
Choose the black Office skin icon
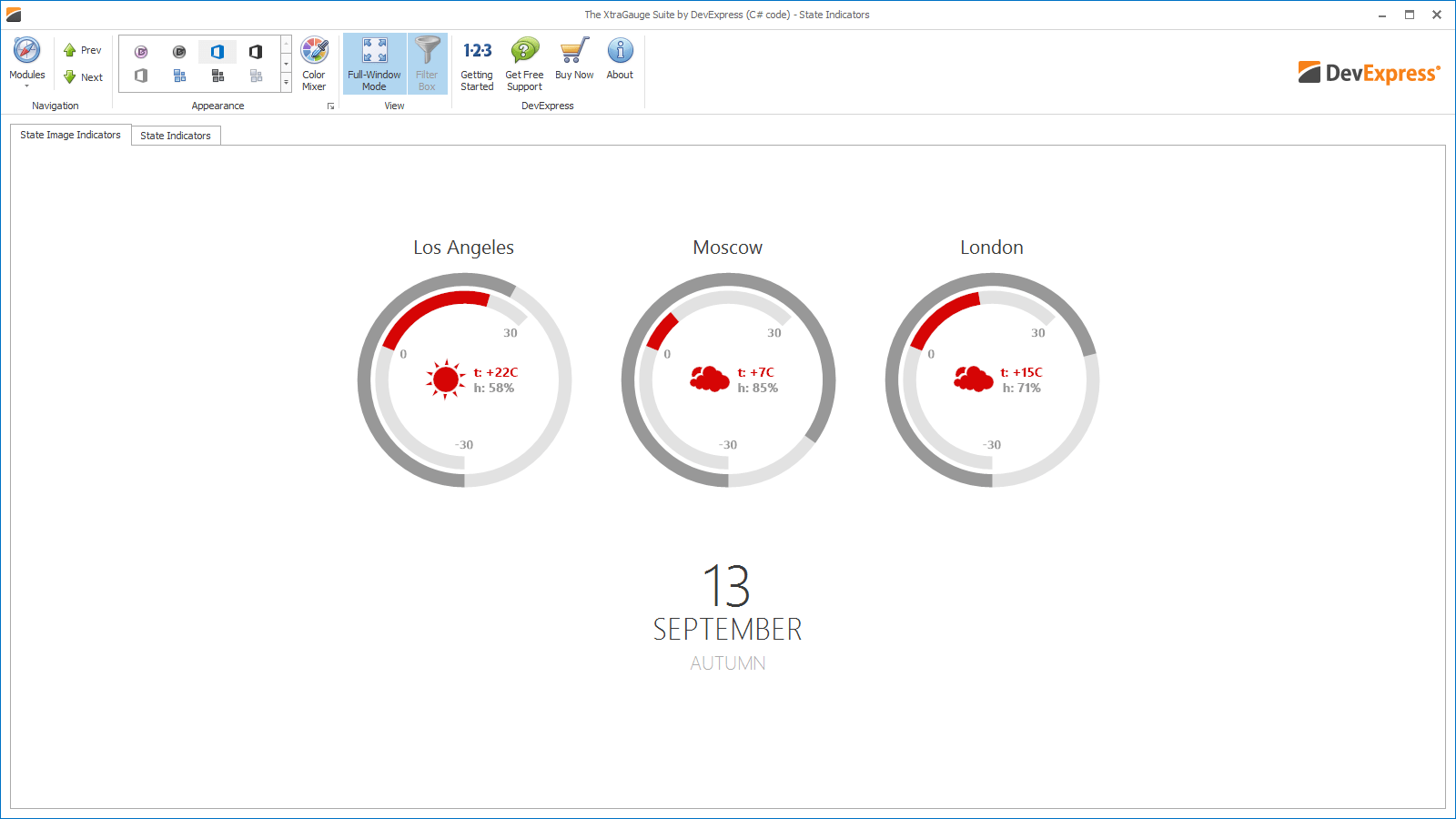(x=256, y=52)
